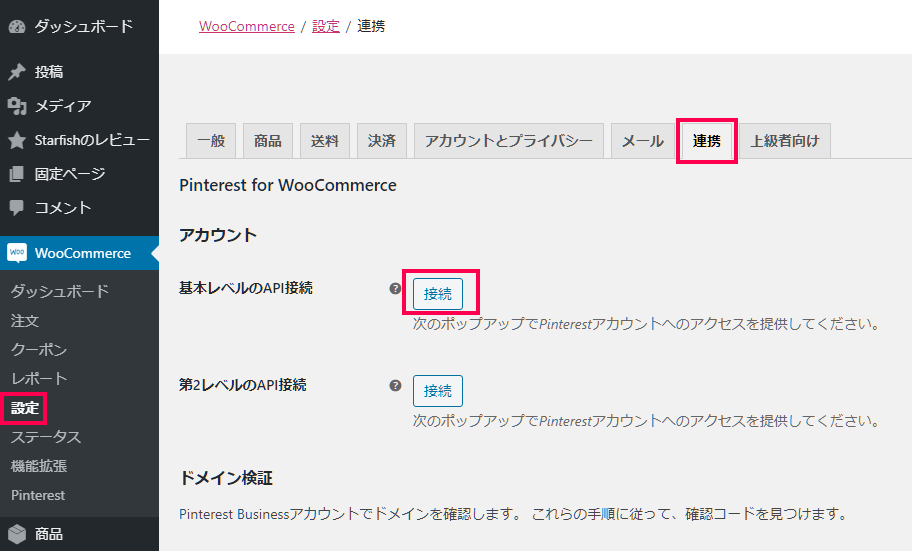This screenshot has width=912, height=551.
Task: Open the アカウントとプライバシー tab
Action: [x=508, y=140]
